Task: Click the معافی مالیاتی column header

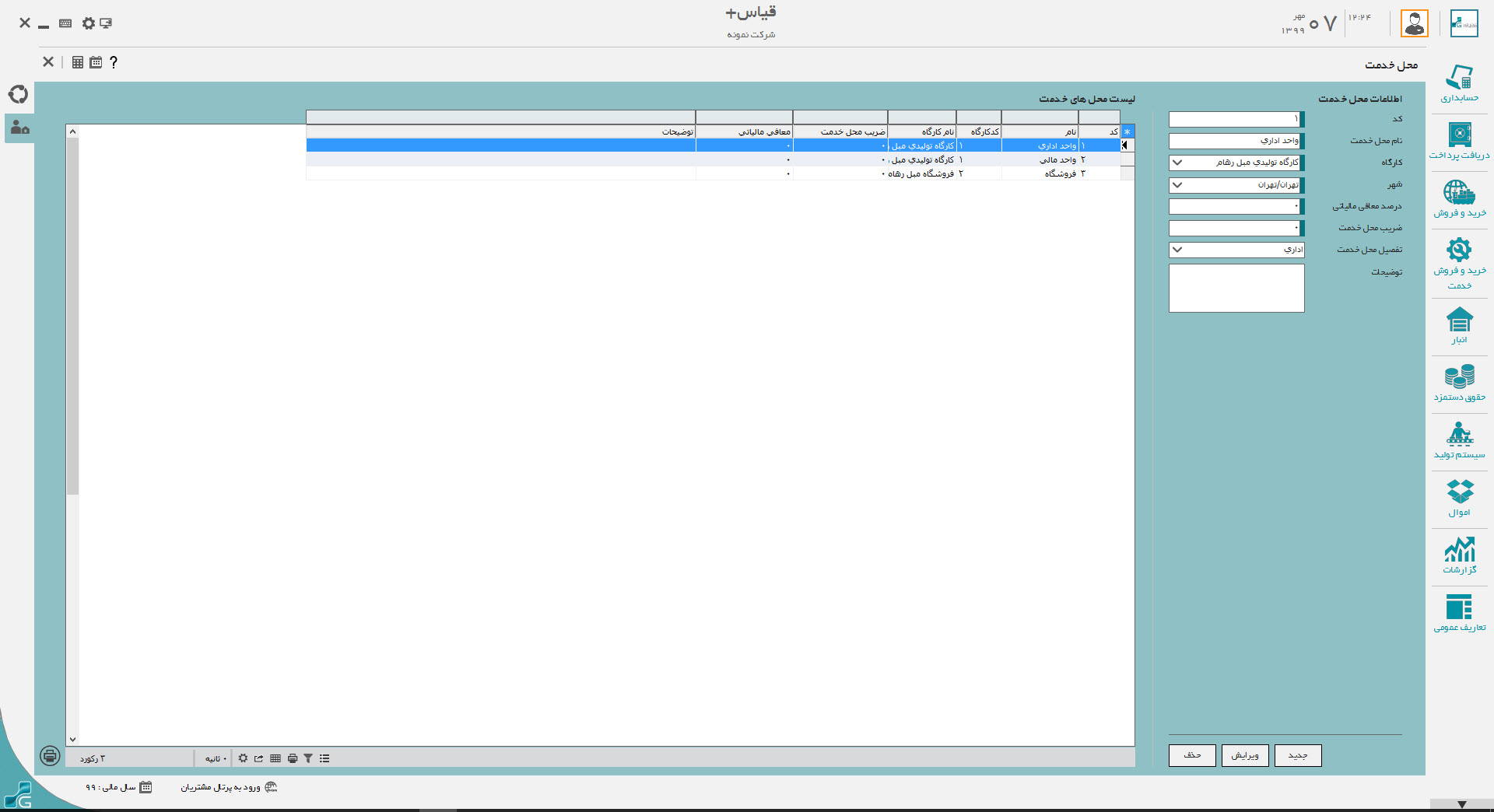Action: 745,132
